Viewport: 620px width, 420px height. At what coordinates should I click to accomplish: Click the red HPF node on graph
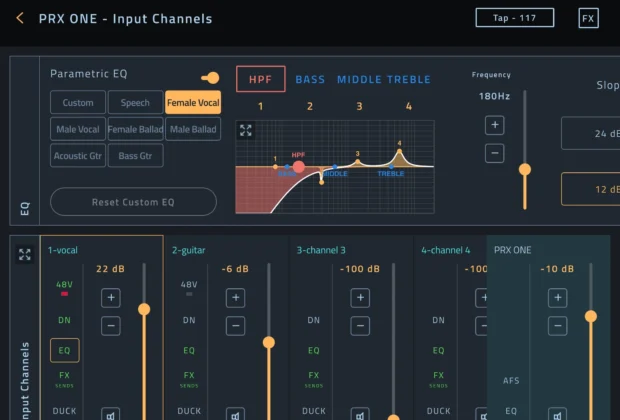[x=299, y=167]
